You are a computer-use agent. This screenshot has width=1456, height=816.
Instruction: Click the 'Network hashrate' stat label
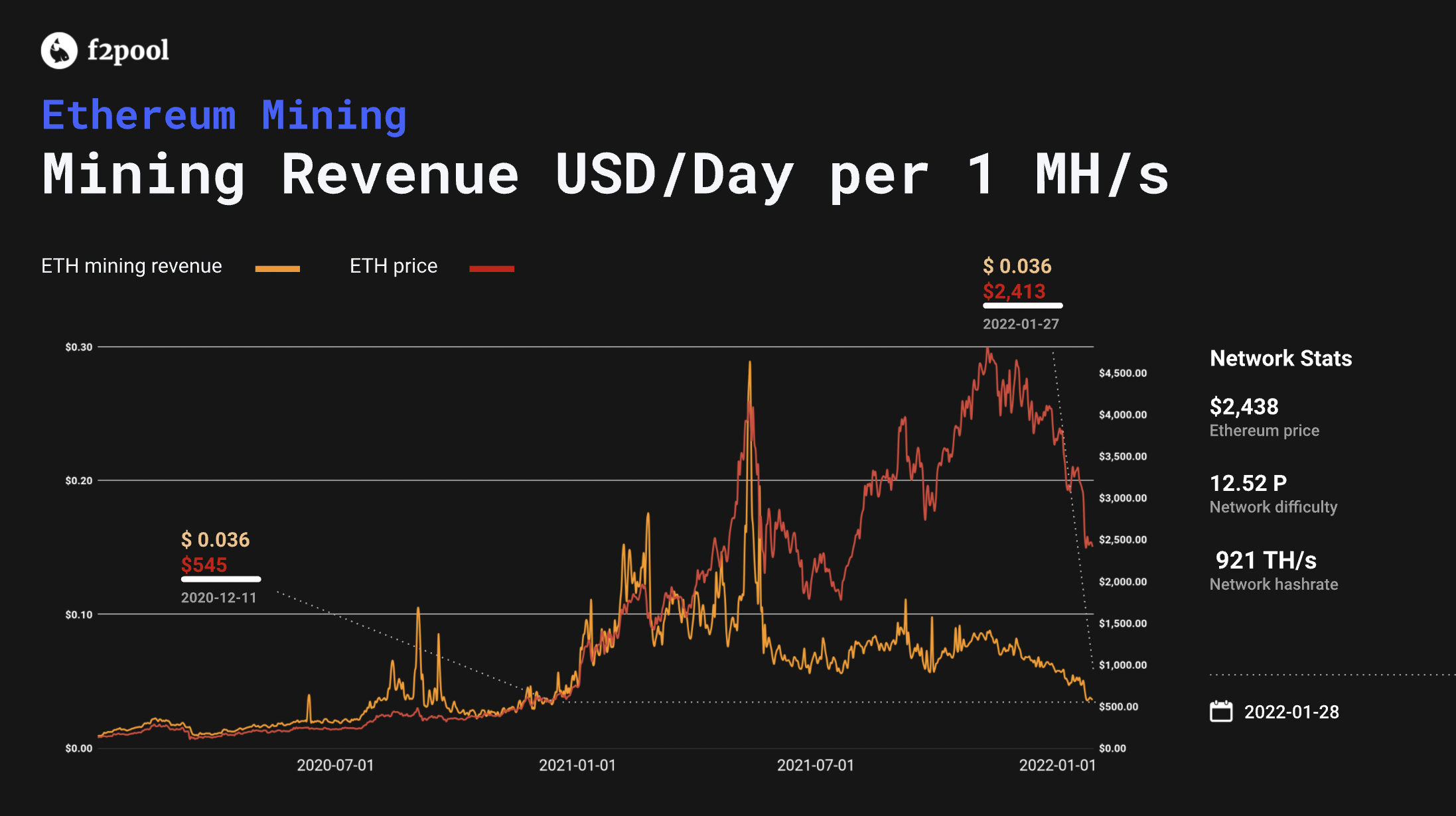coord(1274,584)
